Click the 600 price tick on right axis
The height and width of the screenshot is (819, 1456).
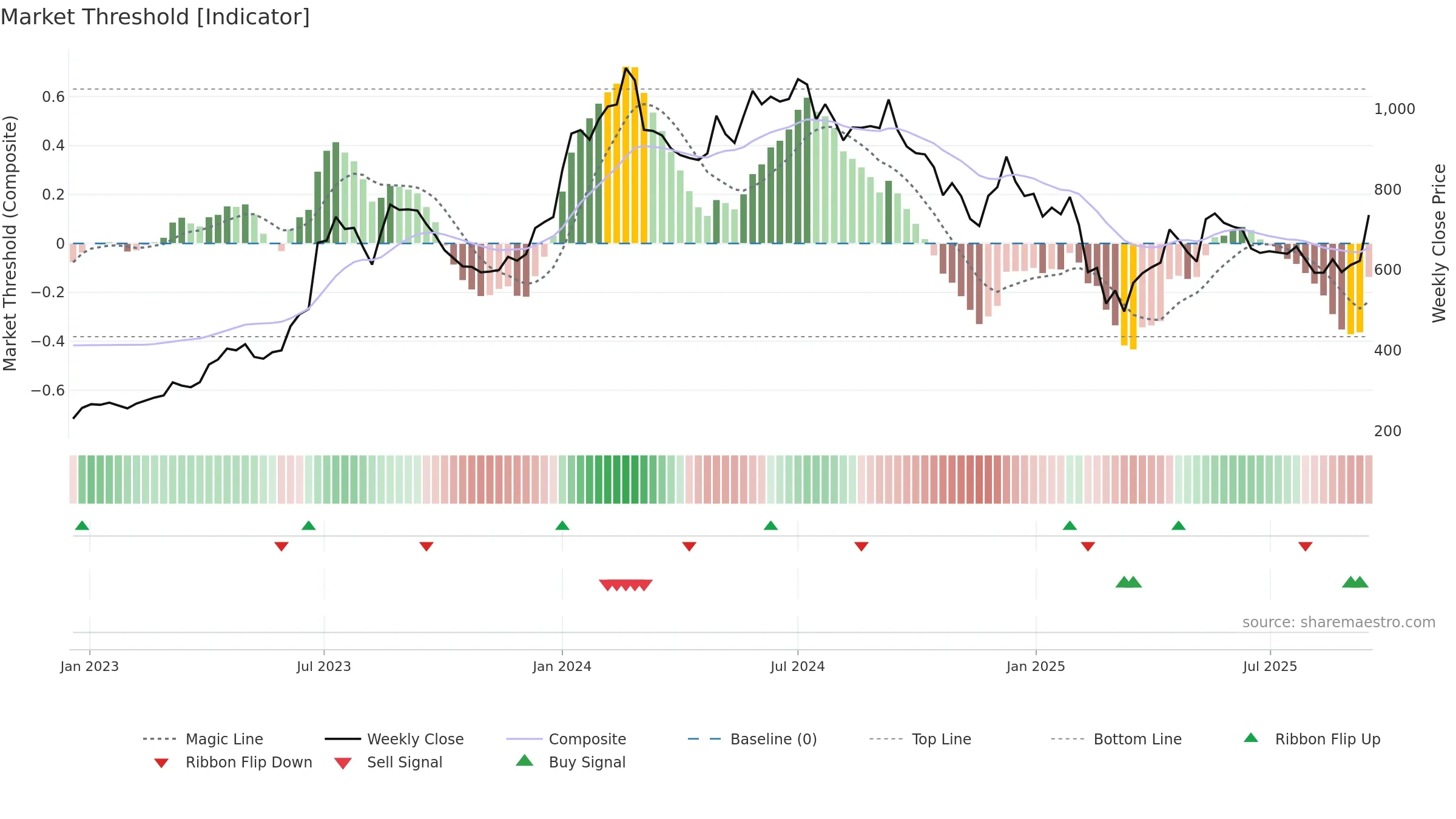pyautogui.click(x=1388, y=270)
